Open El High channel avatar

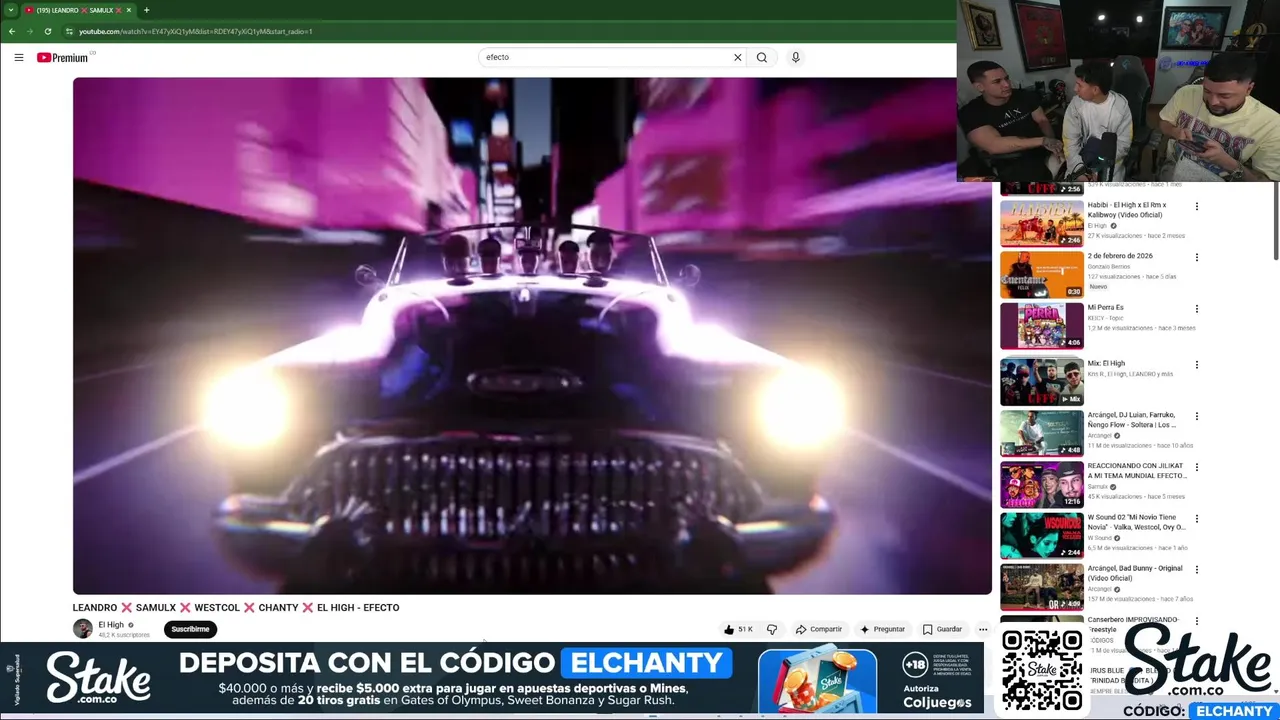82,629
